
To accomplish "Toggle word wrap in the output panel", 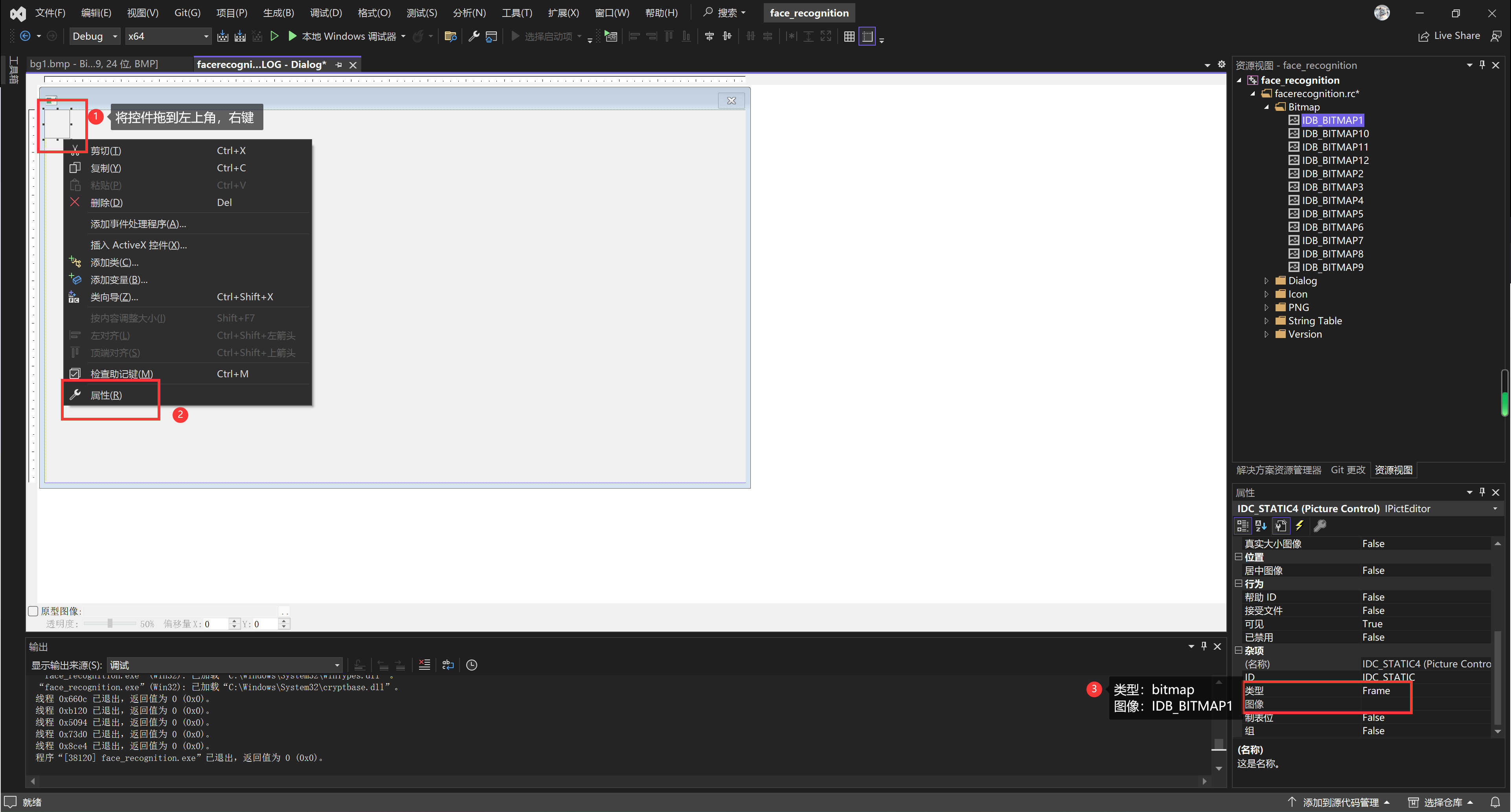I will tap(448, 665).
